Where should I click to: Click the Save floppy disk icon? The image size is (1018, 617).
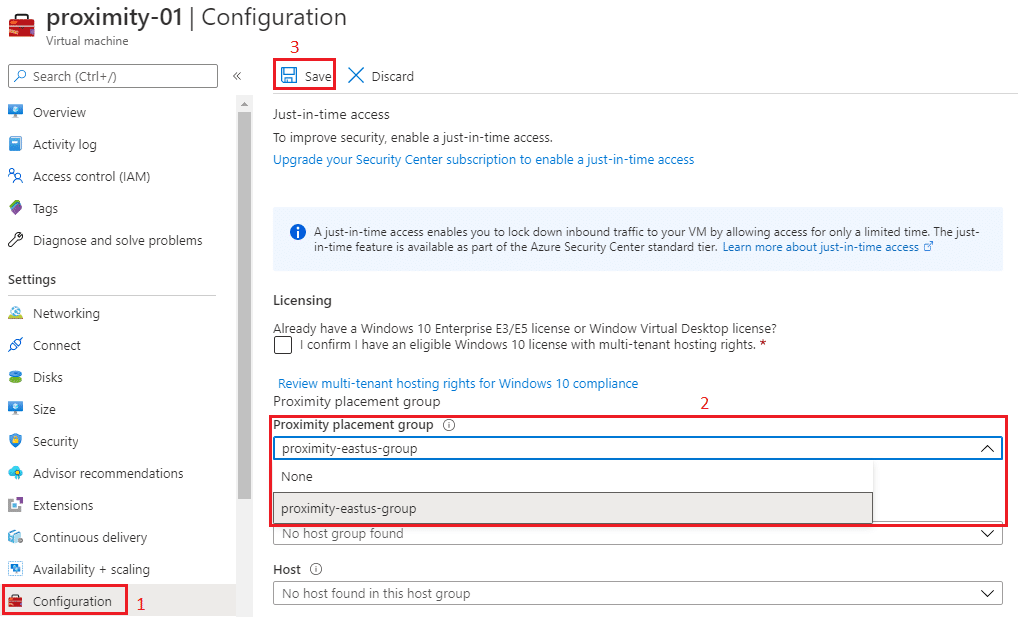(289, 75)
